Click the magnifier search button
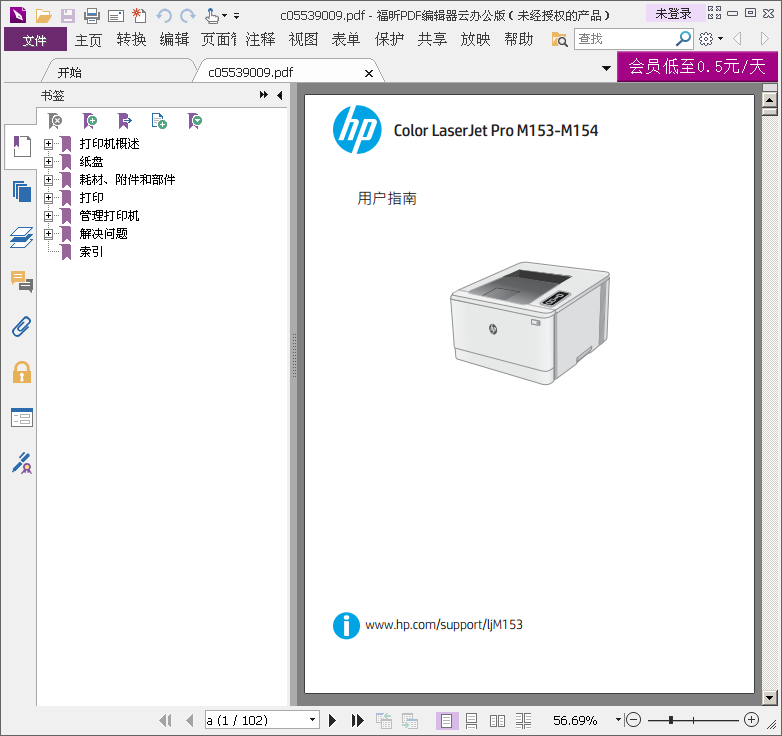The height and width of the screenshot is (736, 782). [x=683, y=38]
